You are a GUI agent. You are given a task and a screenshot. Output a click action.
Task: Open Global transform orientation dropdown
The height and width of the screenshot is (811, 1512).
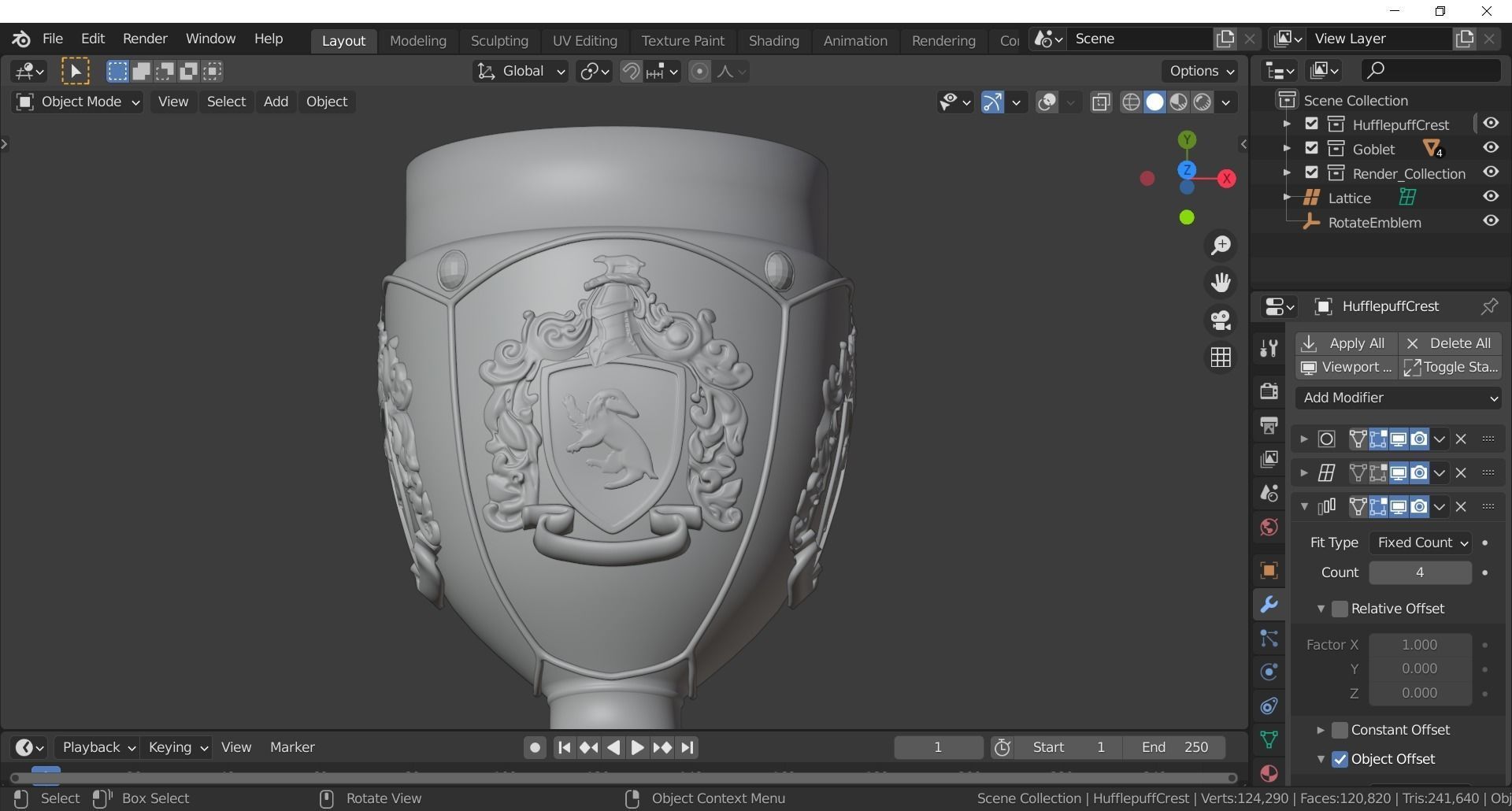pyautogui.click(x=520, y=72)
